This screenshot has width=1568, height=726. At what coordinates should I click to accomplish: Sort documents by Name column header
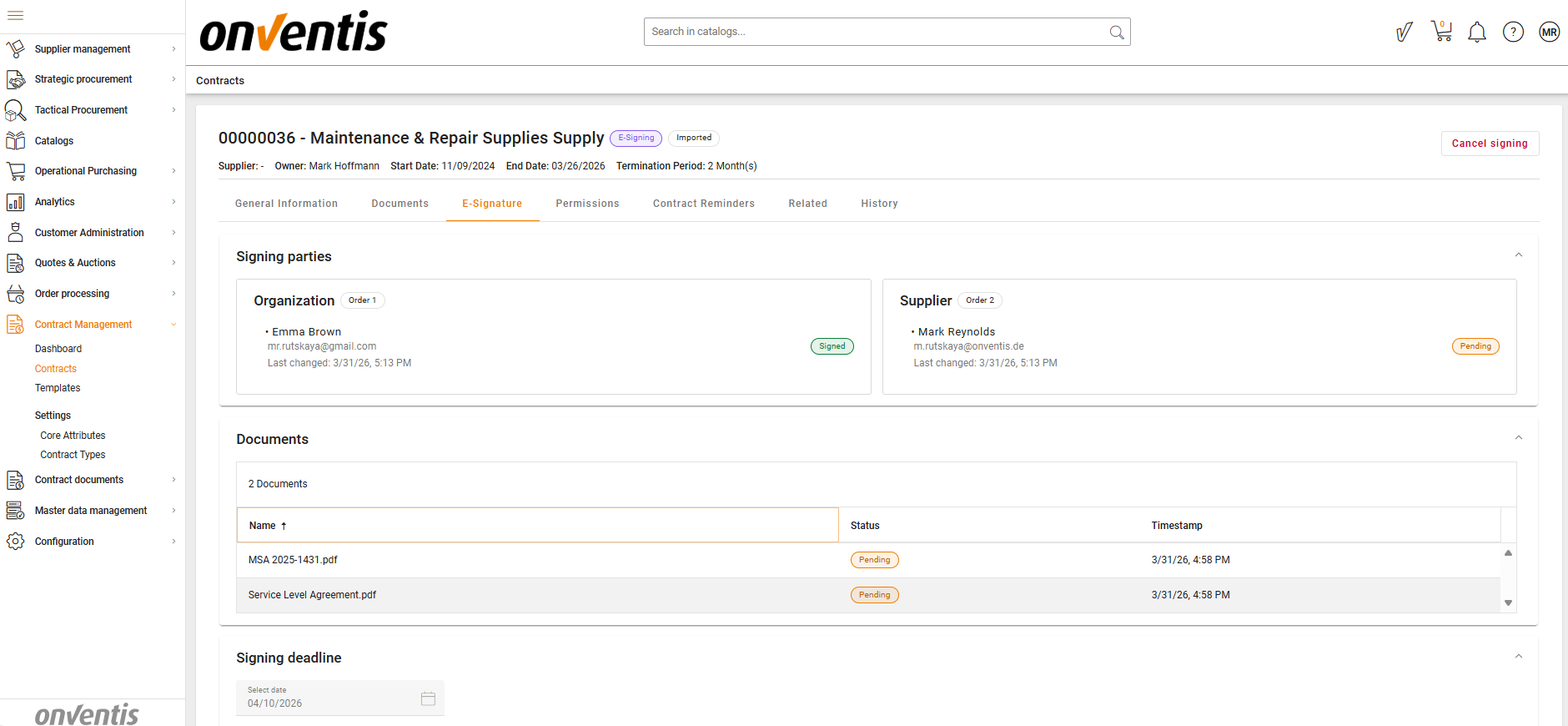(x=263, y=526)
